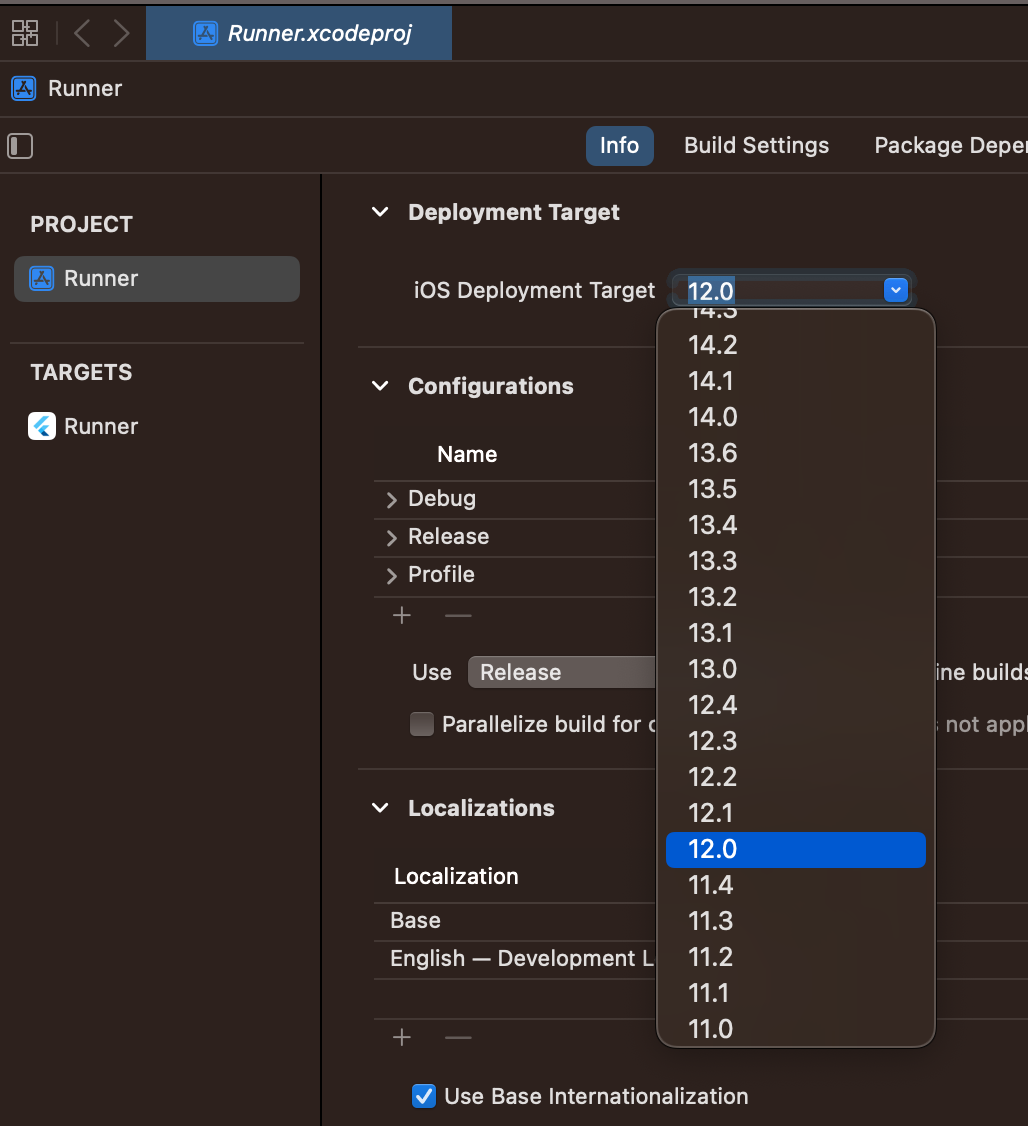Choose 13.4 from the version list
Image resolution: width=1028 pixels, height=1126 pixels.
tap(795, 525)
